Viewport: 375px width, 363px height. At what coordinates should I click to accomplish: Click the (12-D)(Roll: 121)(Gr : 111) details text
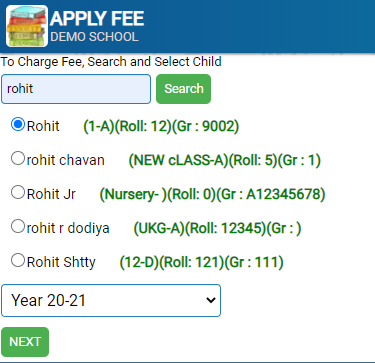(202, 262)
